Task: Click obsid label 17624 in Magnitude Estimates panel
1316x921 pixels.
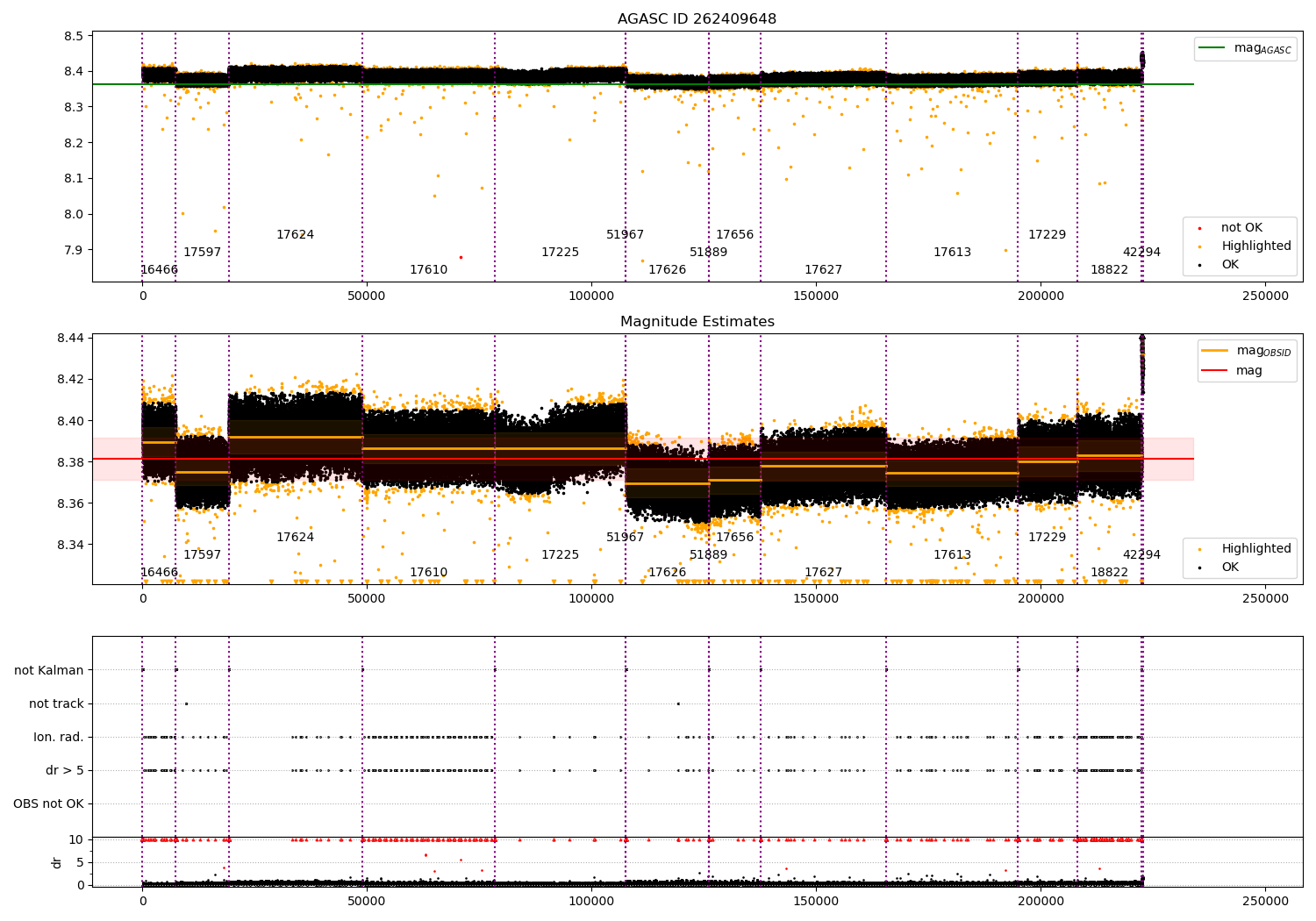Action: (x=295, y=538)
